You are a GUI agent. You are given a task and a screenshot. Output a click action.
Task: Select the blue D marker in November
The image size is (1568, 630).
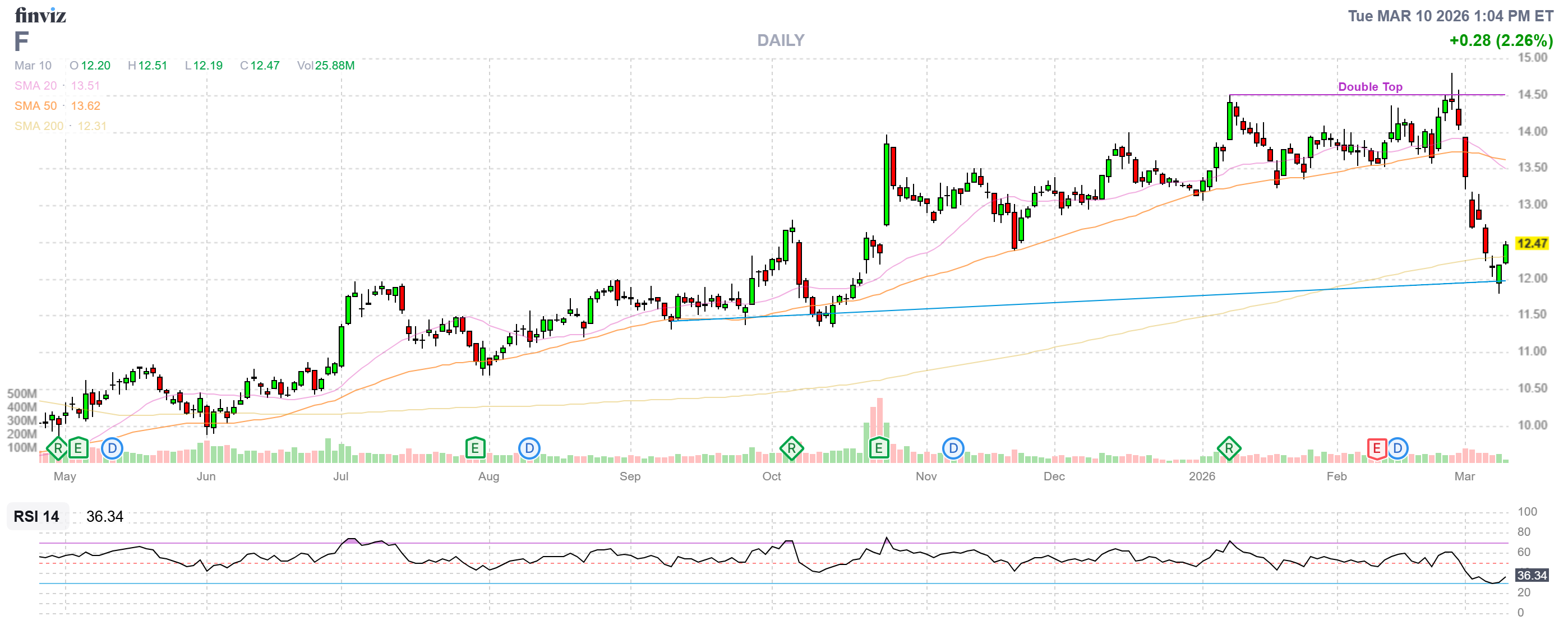[x=953, y=449]
